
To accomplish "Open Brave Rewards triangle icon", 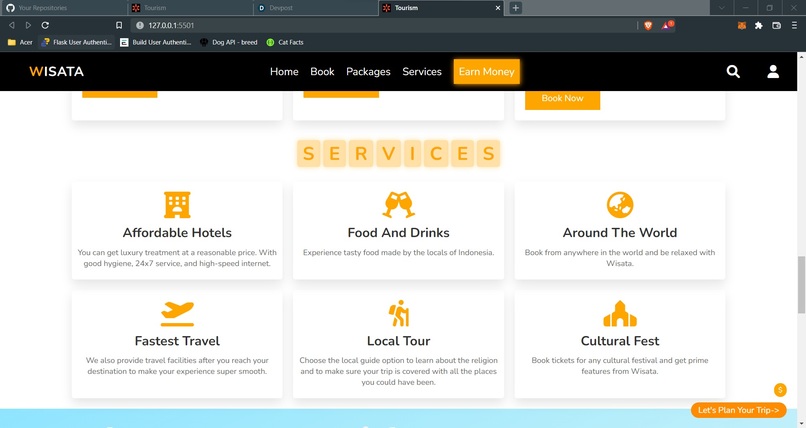I will coord(667,25).
